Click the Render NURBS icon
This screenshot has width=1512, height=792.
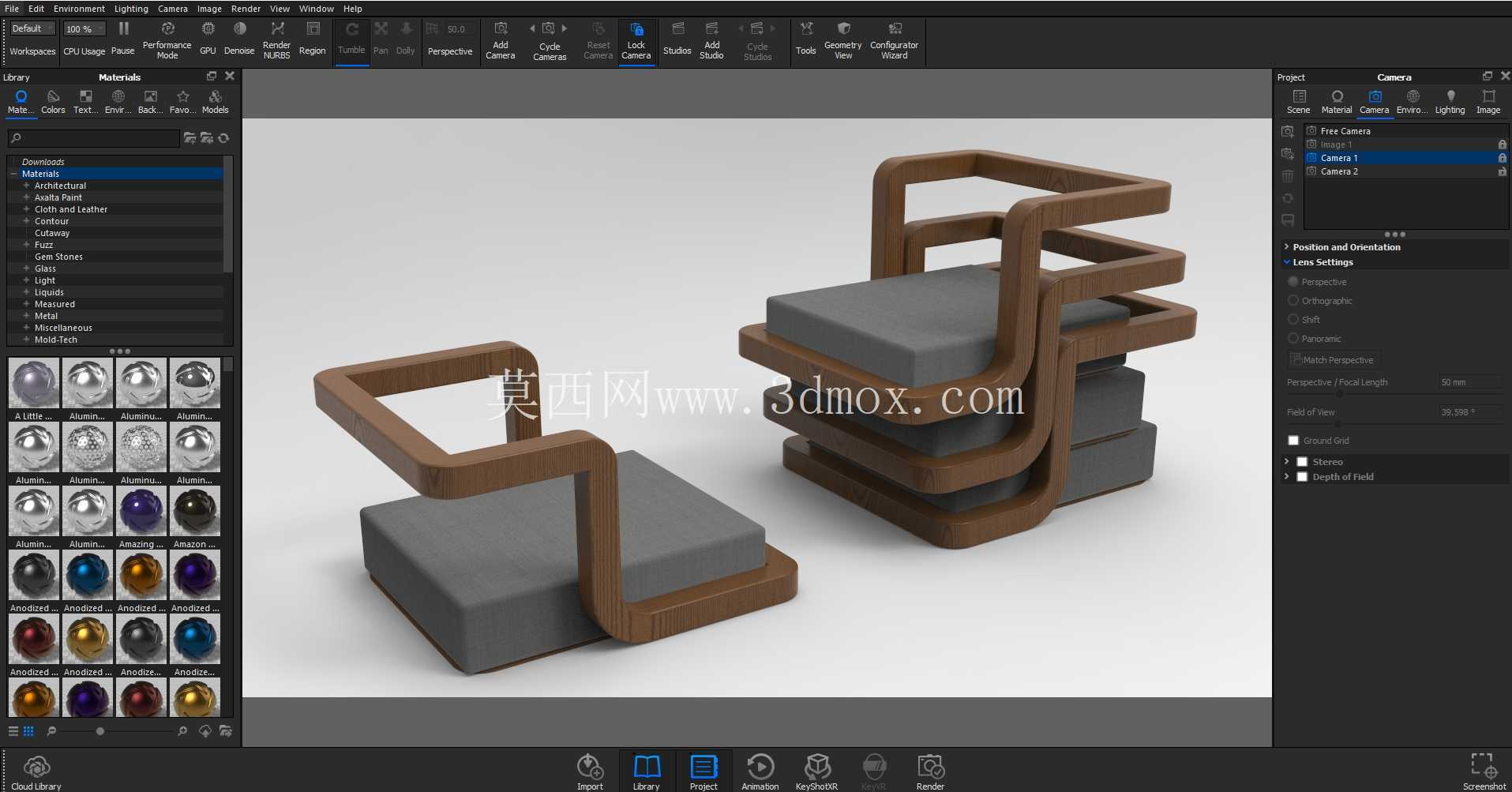click(277, 29)
